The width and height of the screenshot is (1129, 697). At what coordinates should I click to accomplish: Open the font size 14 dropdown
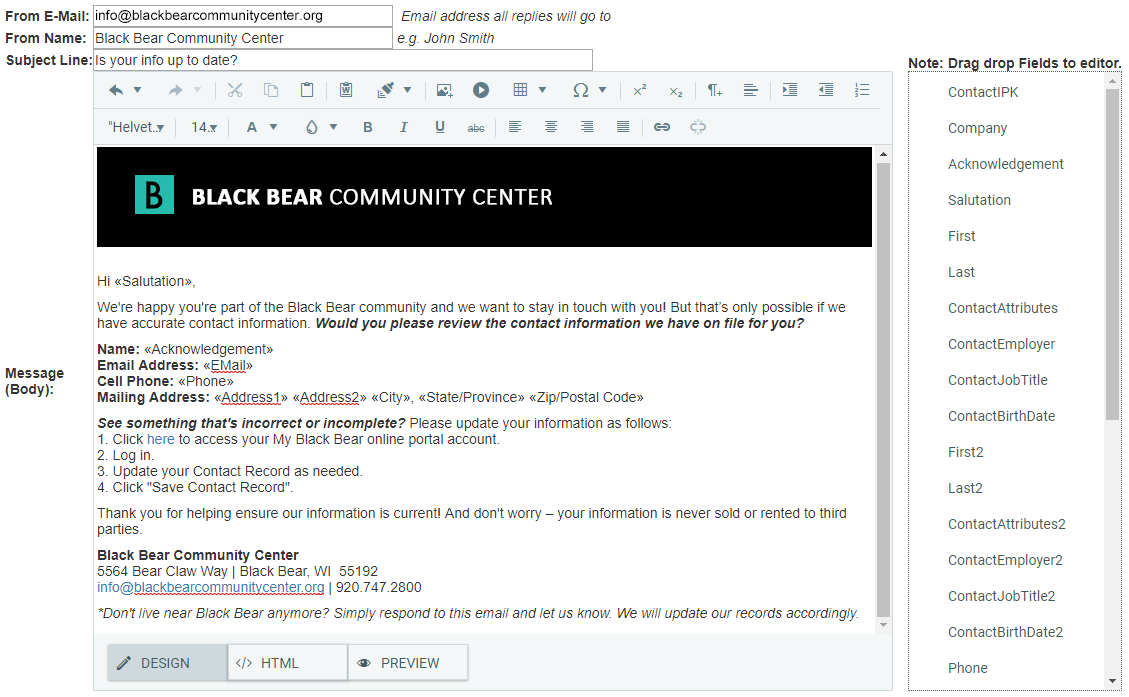(x=204, y=127)
